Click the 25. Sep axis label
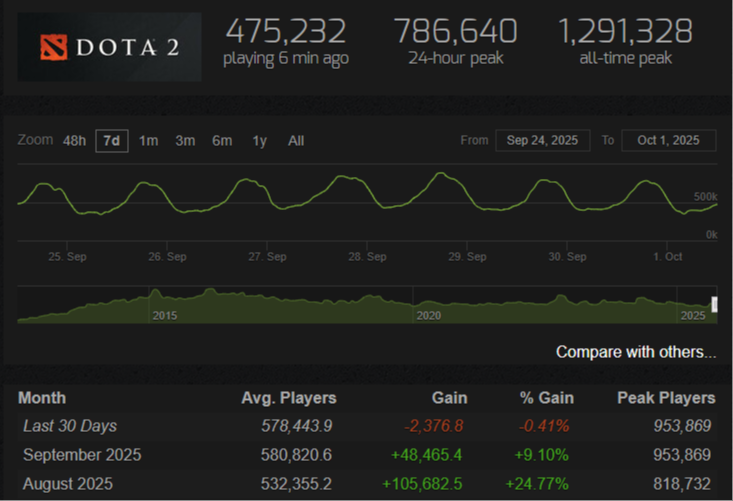Viewport: 733px width, 501px height. click(67, 257)
